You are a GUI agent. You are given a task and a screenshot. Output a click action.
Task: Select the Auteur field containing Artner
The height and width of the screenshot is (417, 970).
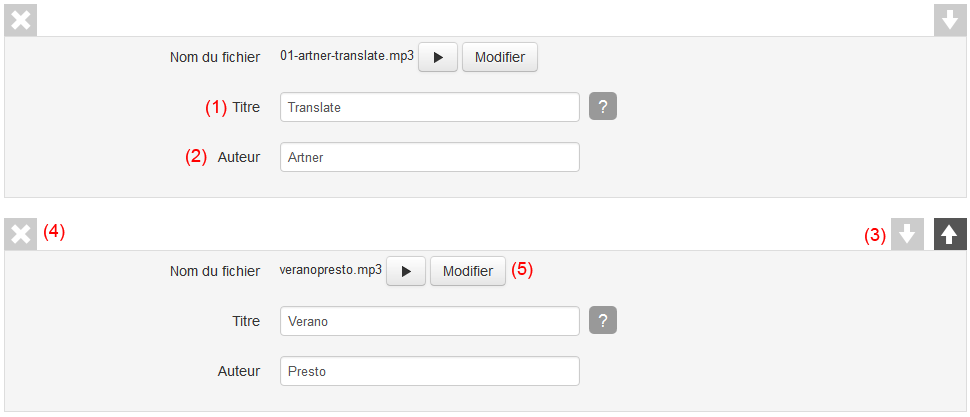point(430,157)
